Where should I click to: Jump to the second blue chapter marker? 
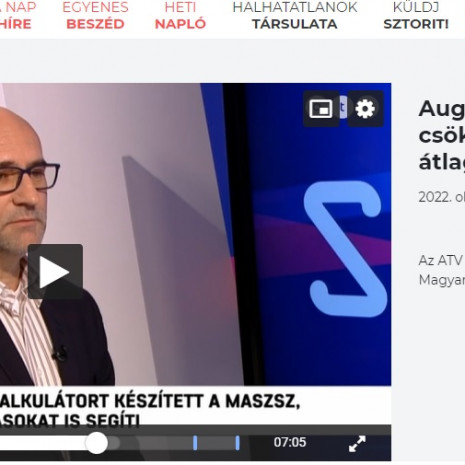tap(237, 443)
